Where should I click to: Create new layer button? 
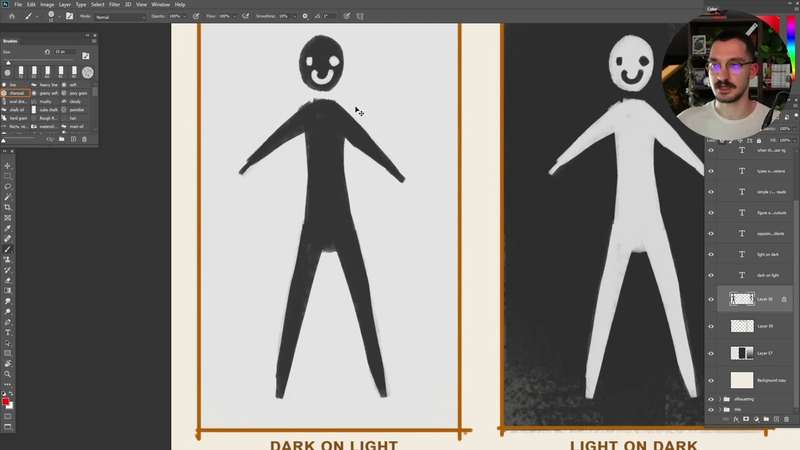coord(777,419)
